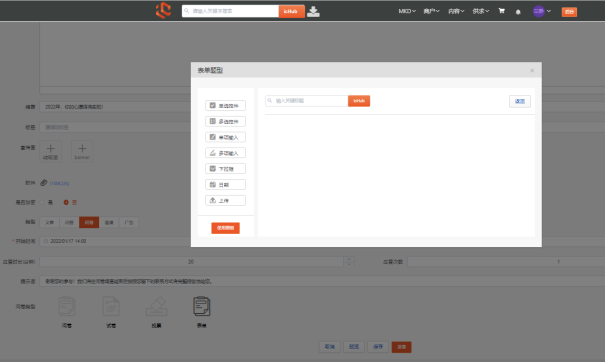The image size is (605, 362).
Task: Add the upload control with upload arrow icon
Action: [x=225, y=200]
